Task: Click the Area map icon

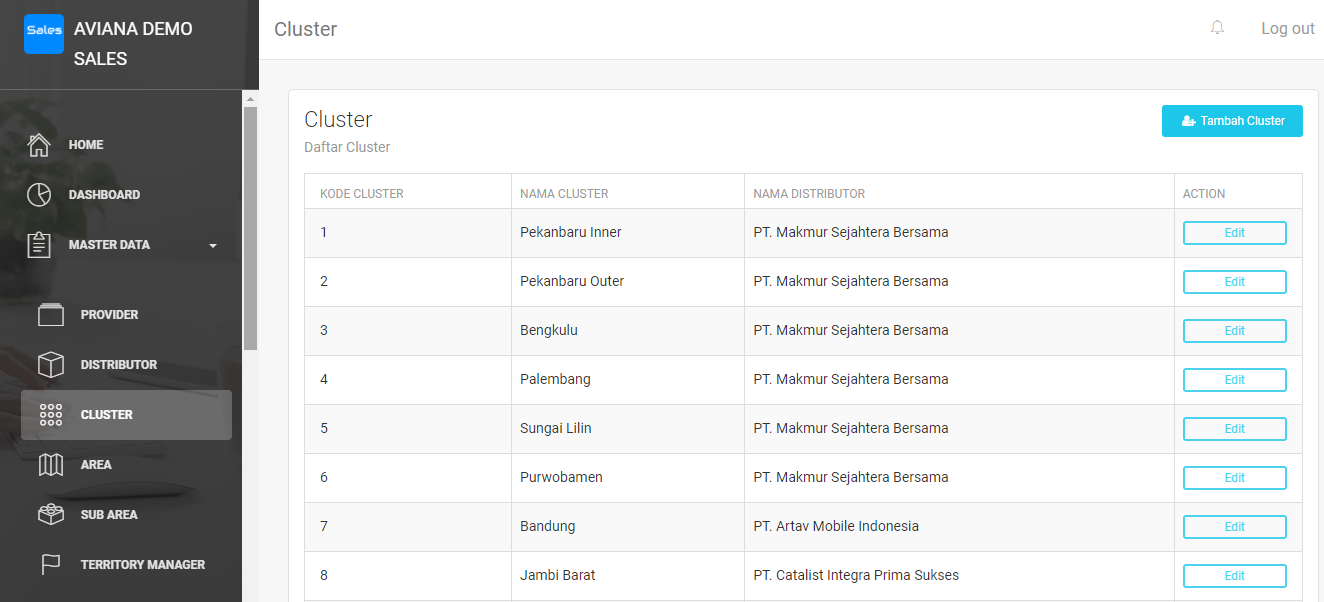Action: 51,465
